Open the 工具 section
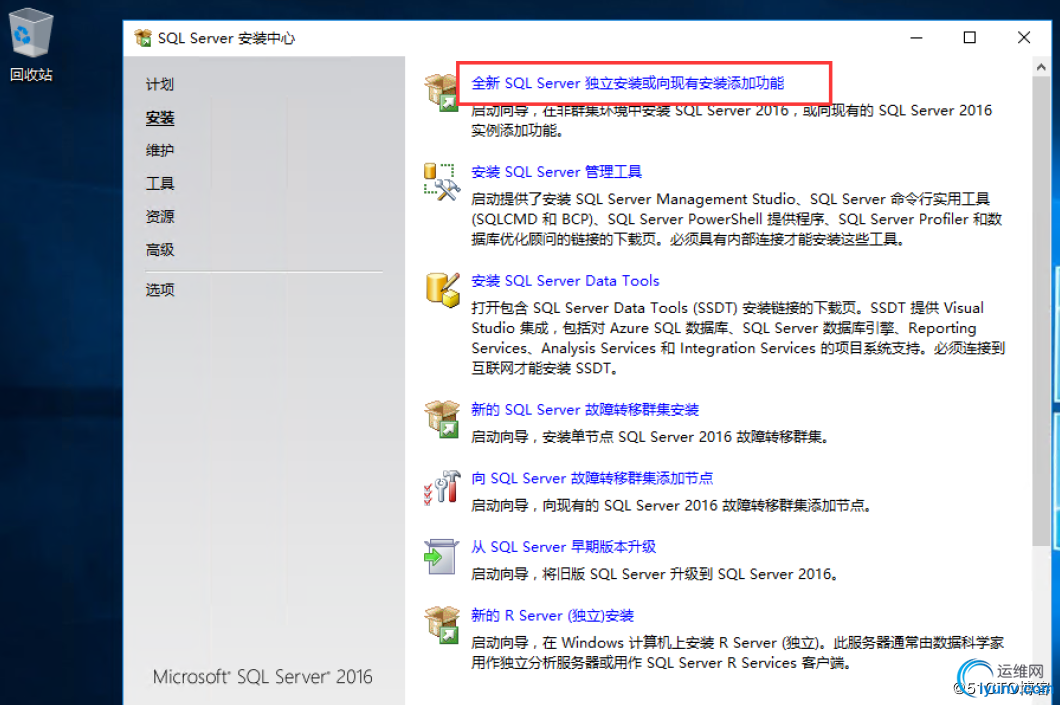Viewport: 1060px width, 705px height. [160, 183]
